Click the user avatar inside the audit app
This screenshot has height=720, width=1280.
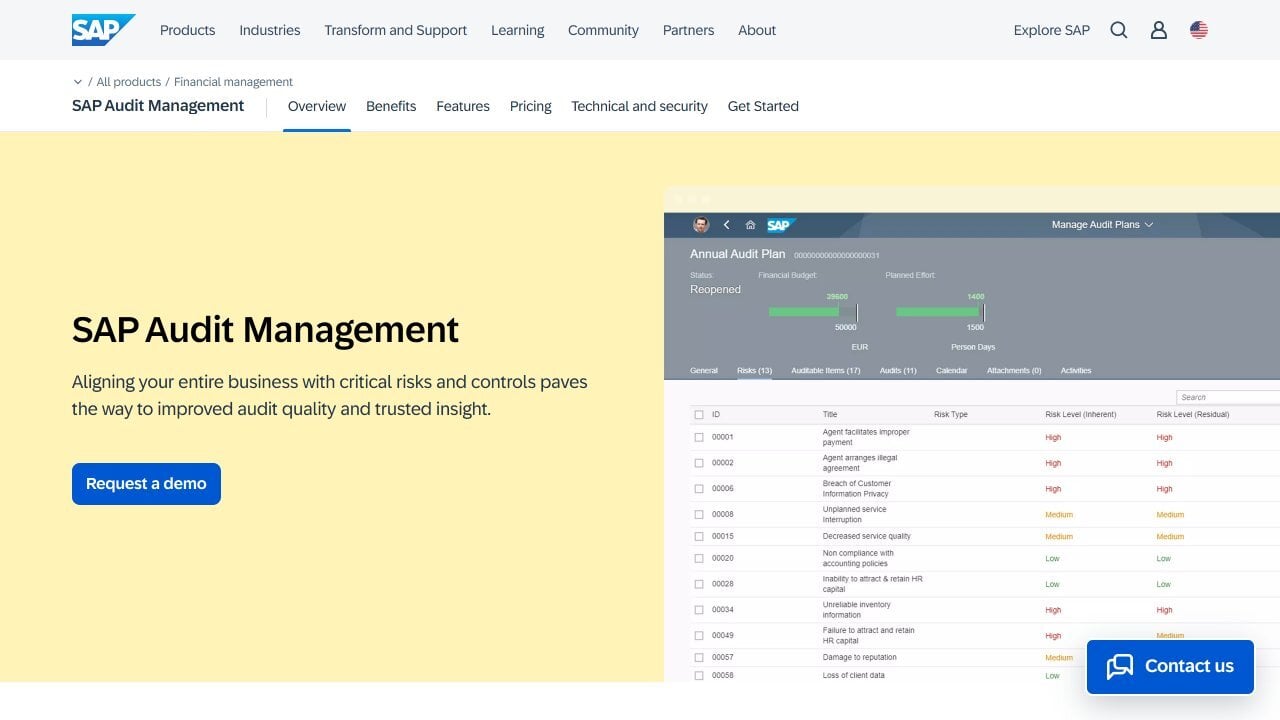(703, 225)
